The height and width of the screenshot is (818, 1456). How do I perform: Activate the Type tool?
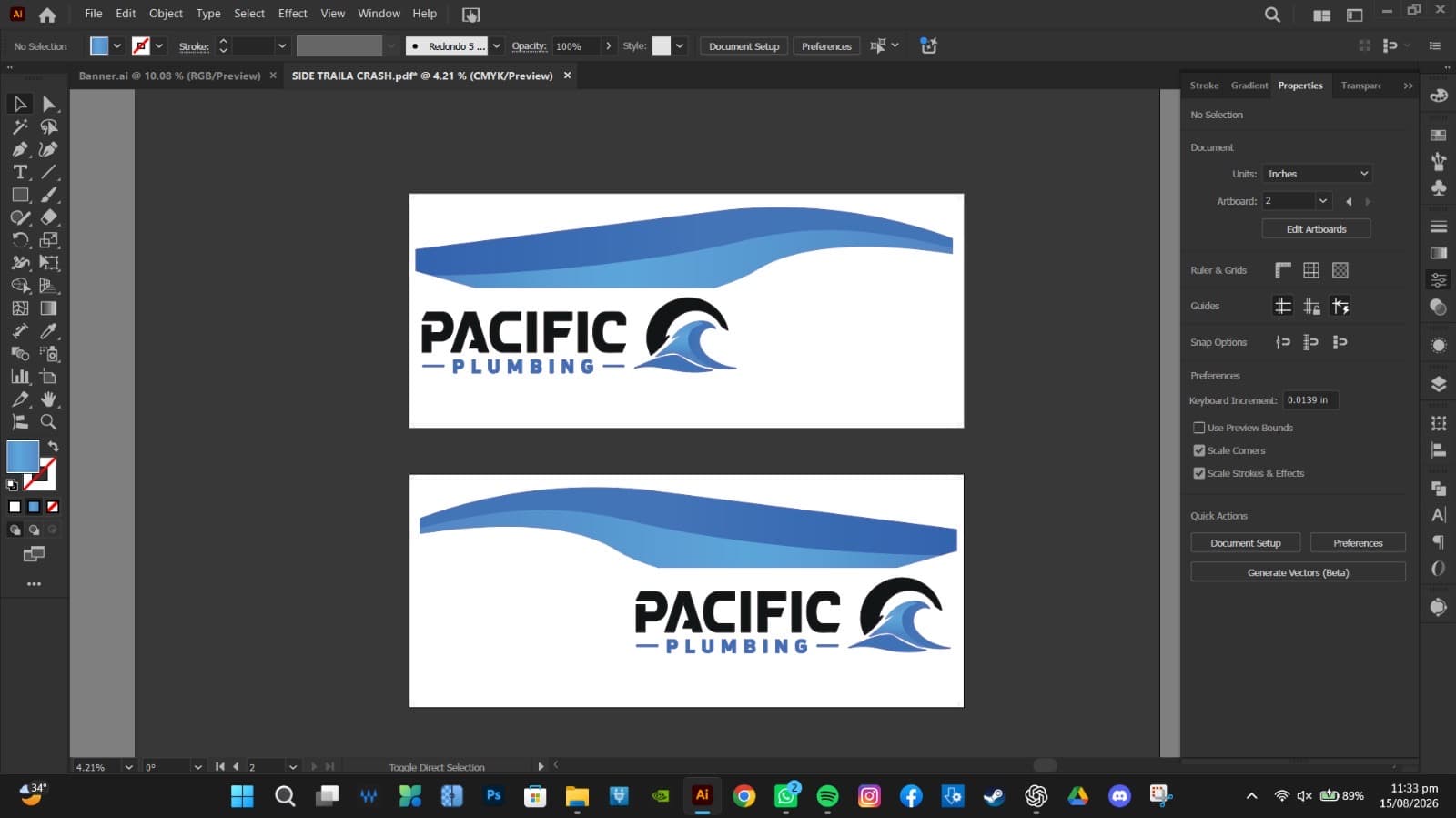coord(20,172)
